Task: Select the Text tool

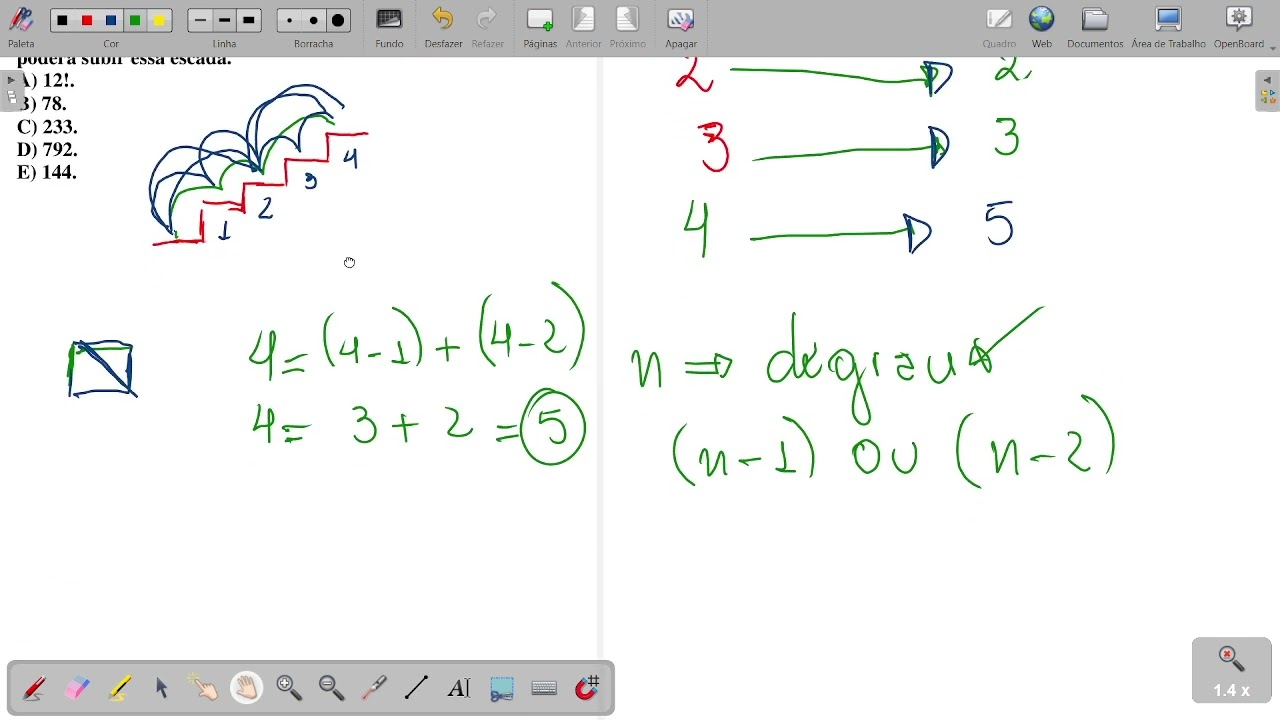Action: (459, 688)
